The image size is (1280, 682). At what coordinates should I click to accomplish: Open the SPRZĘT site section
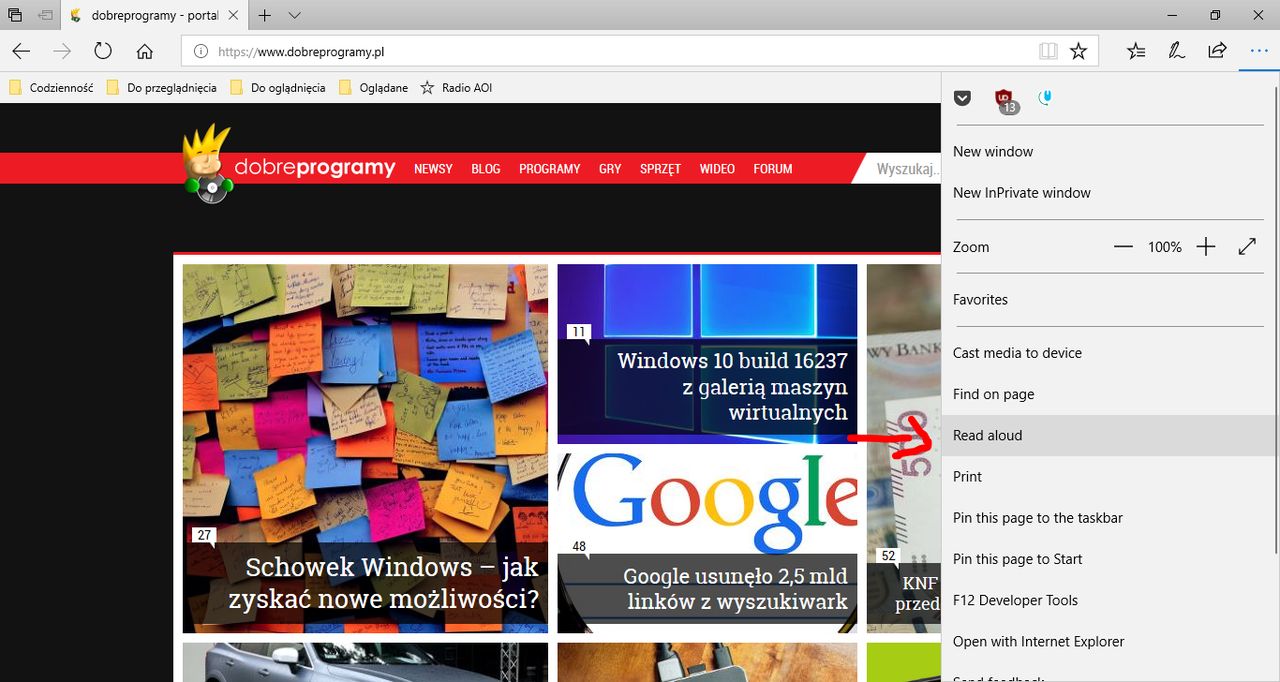(x=660, y=169)
